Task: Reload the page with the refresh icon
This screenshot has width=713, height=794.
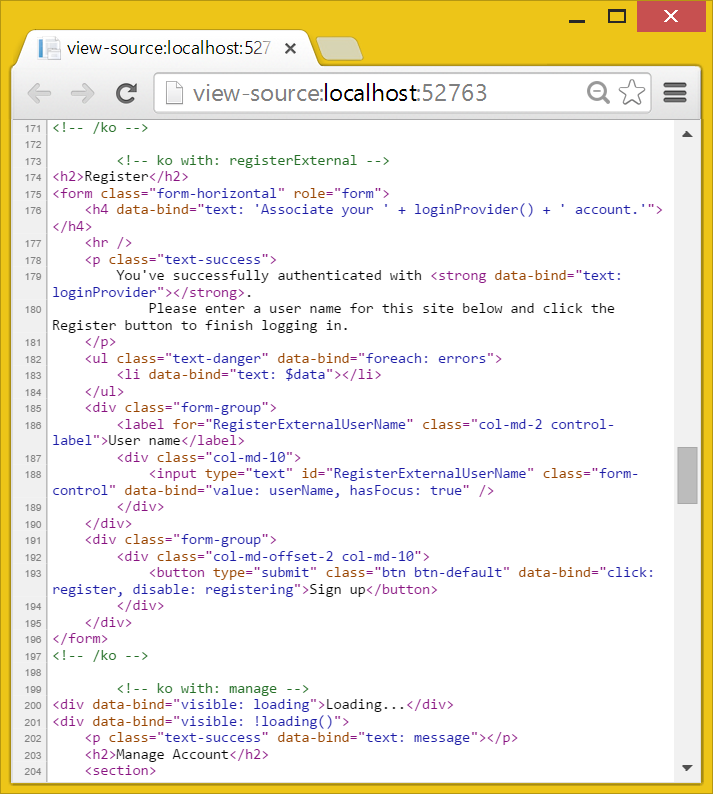Action: pos(126,93)
